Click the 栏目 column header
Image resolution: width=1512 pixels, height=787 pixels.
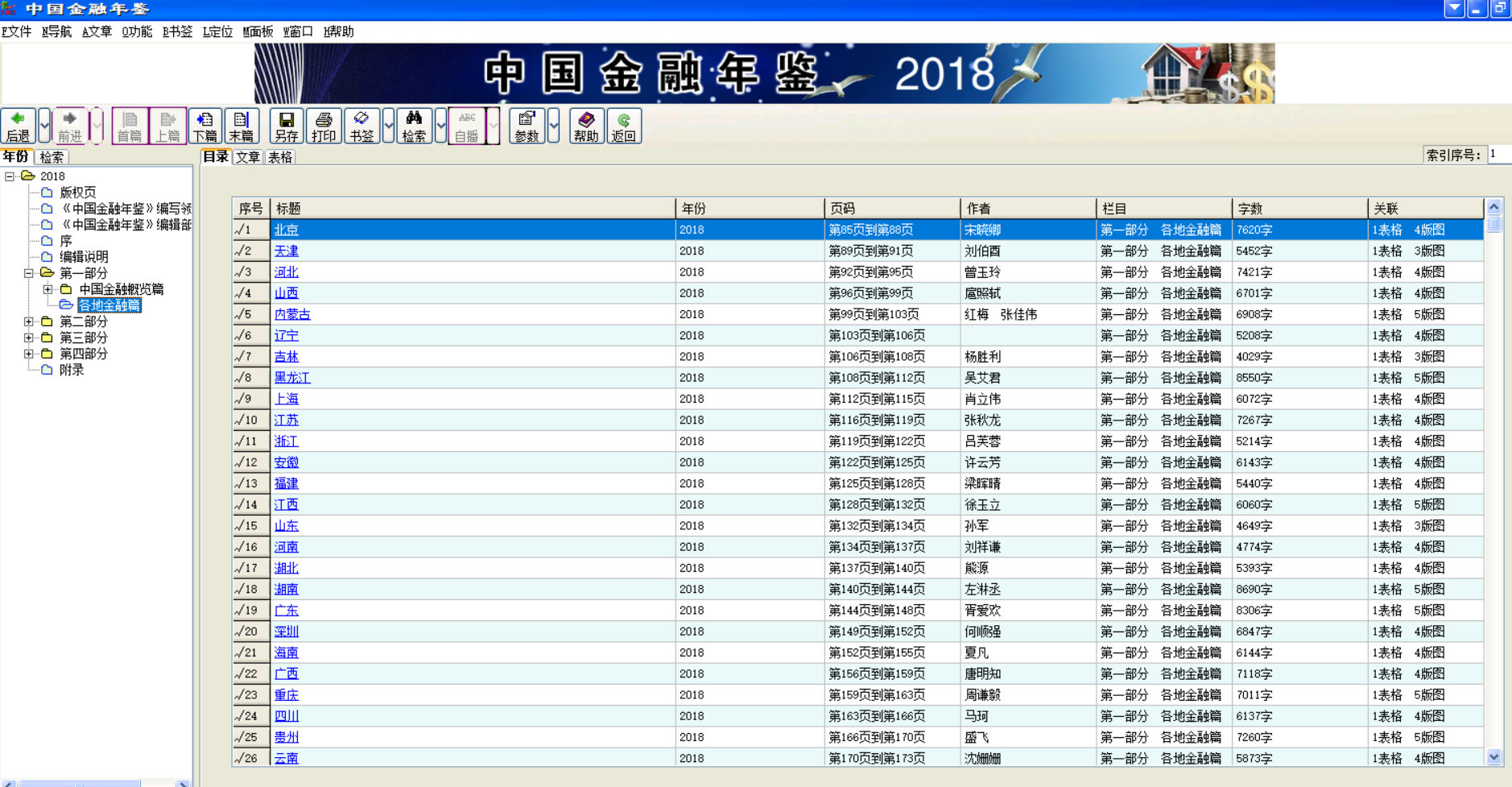click(x=1164, y=209)
